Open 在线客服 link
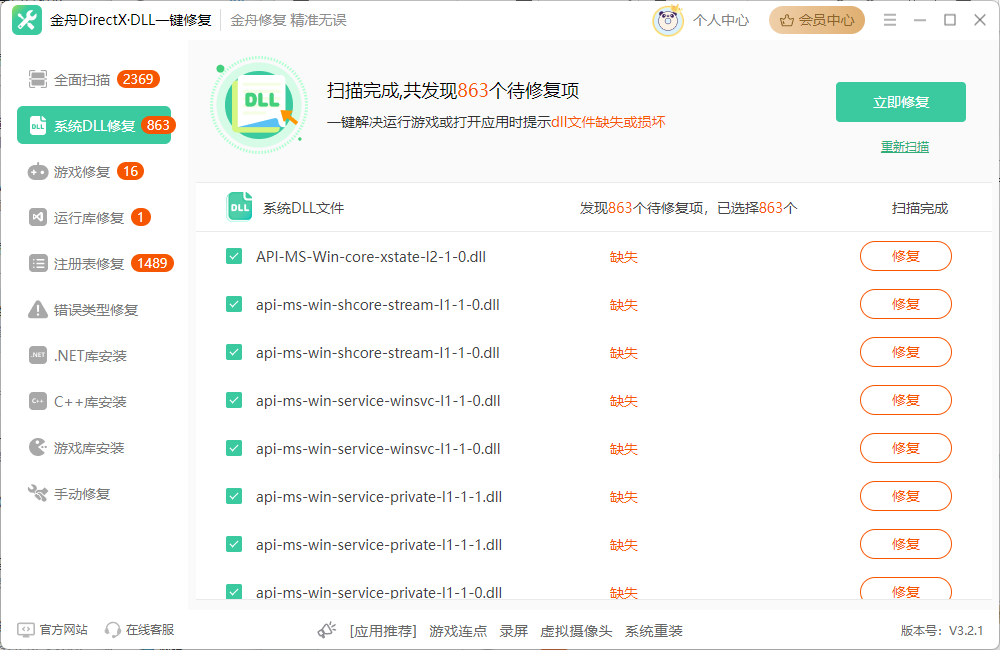Screen dimensions: 1000x650 (x=150, y=630)
